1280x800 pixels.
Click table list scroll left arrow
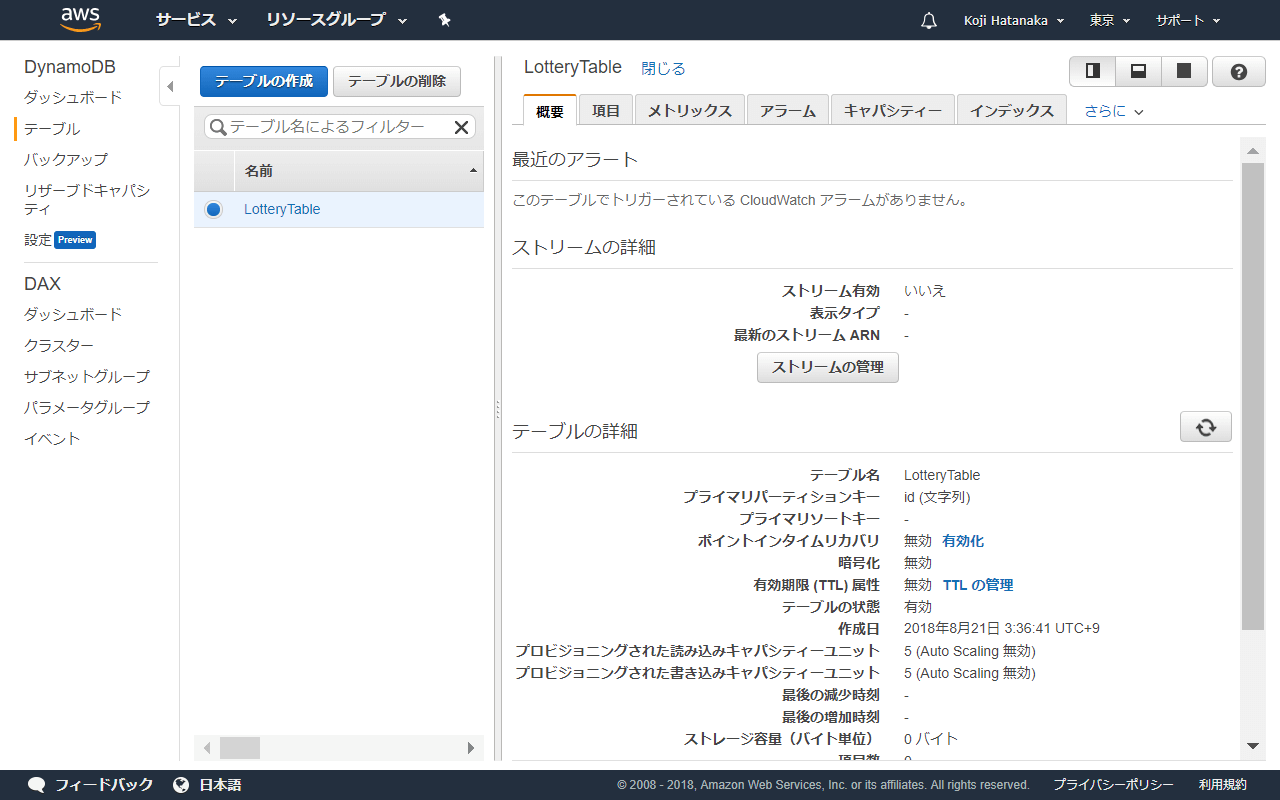208,748
